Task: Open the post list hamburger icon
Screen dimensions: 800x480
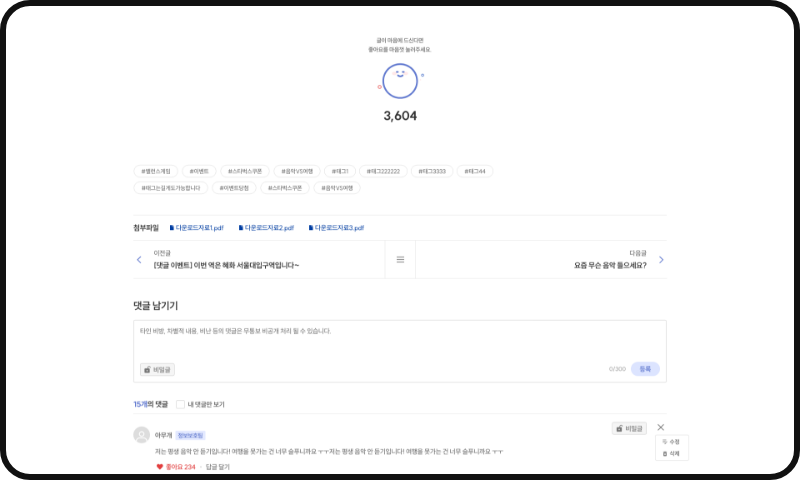Action: (x=400, y=260)
